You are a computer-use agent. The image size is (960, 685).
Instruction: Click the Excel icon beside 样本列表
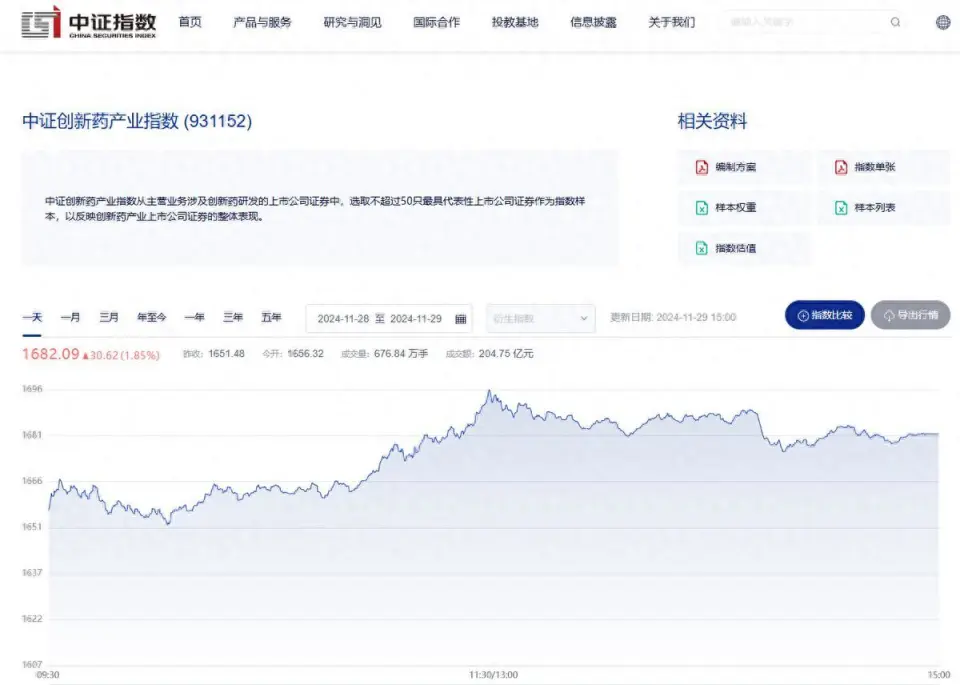pos(841,208)
